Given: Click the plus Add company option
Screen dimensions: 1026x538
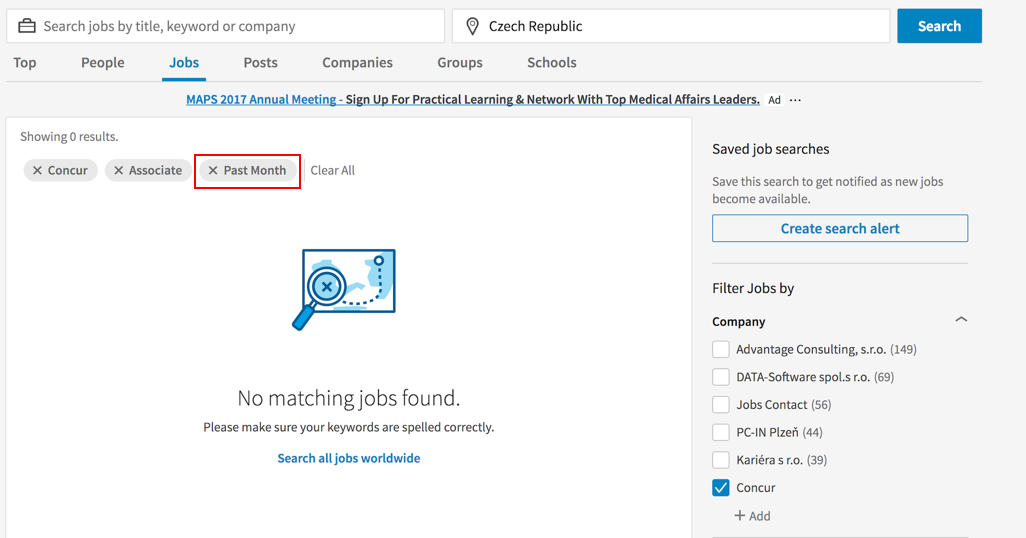Looking at the screenshot, I should [752, 516].
